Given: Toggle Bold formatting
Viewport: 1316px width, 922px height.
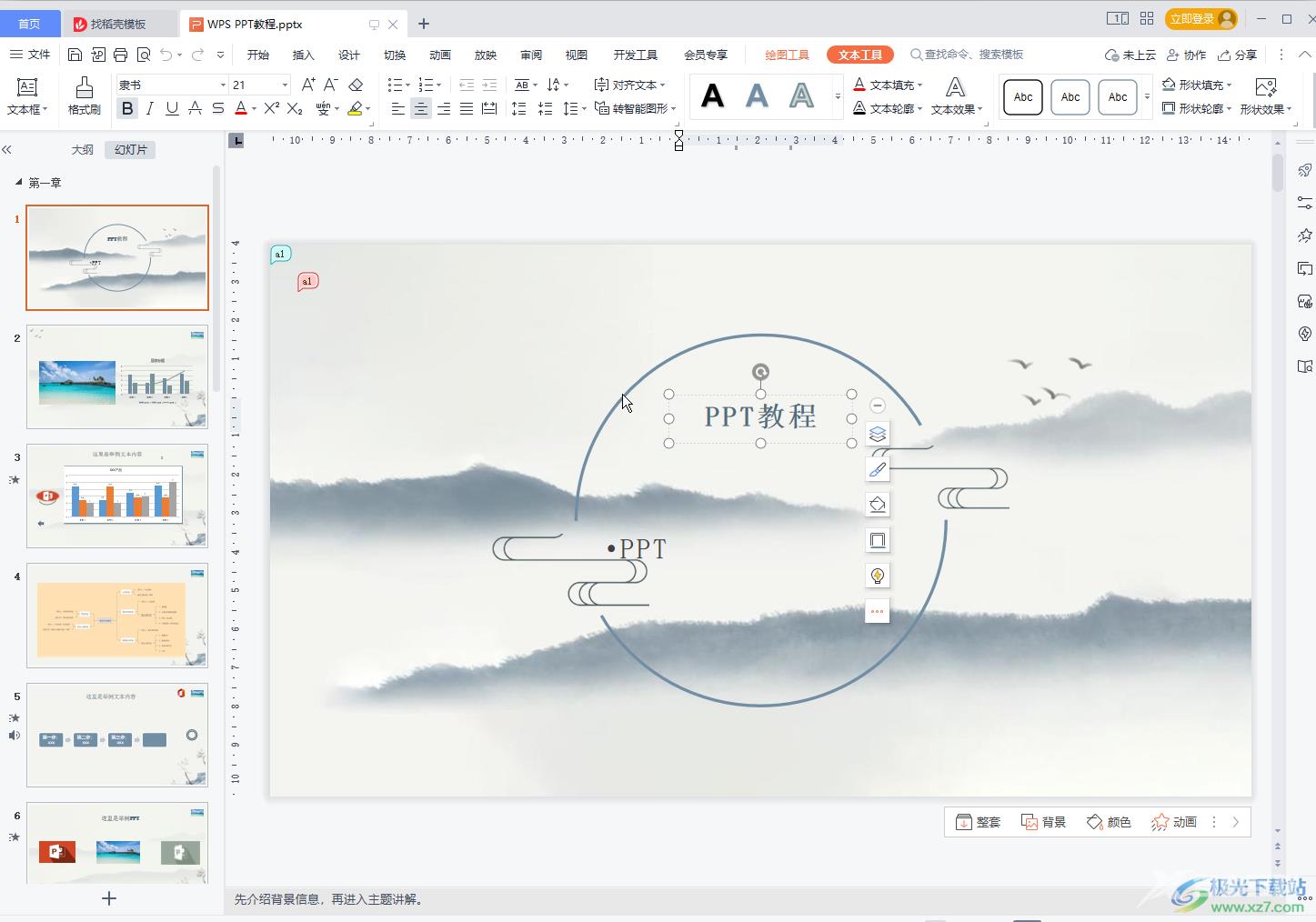Looking at the screenshot, I should [x=127, y=108].
